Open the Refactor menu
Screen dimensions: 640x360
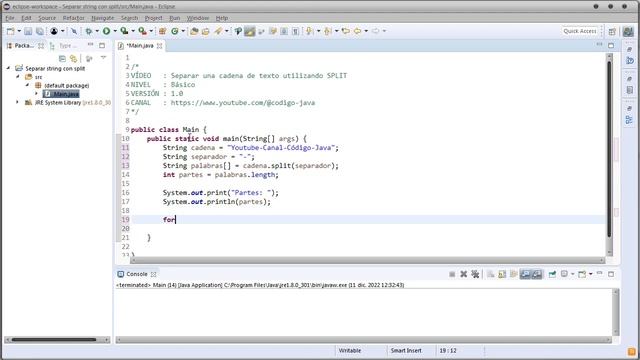(73, 18)
